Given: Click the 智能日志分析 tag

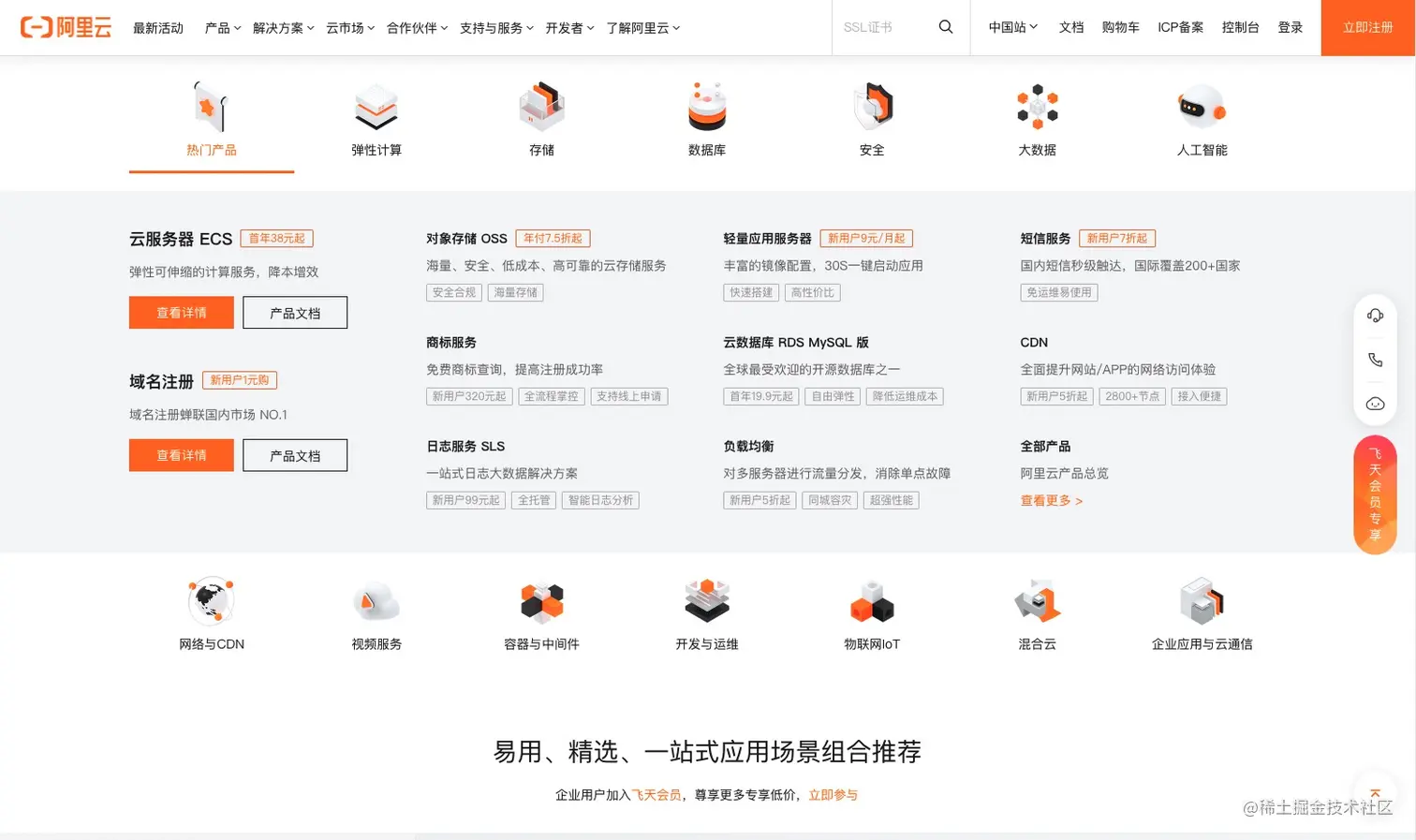Looking at the screenshot, I should [601, 501].
